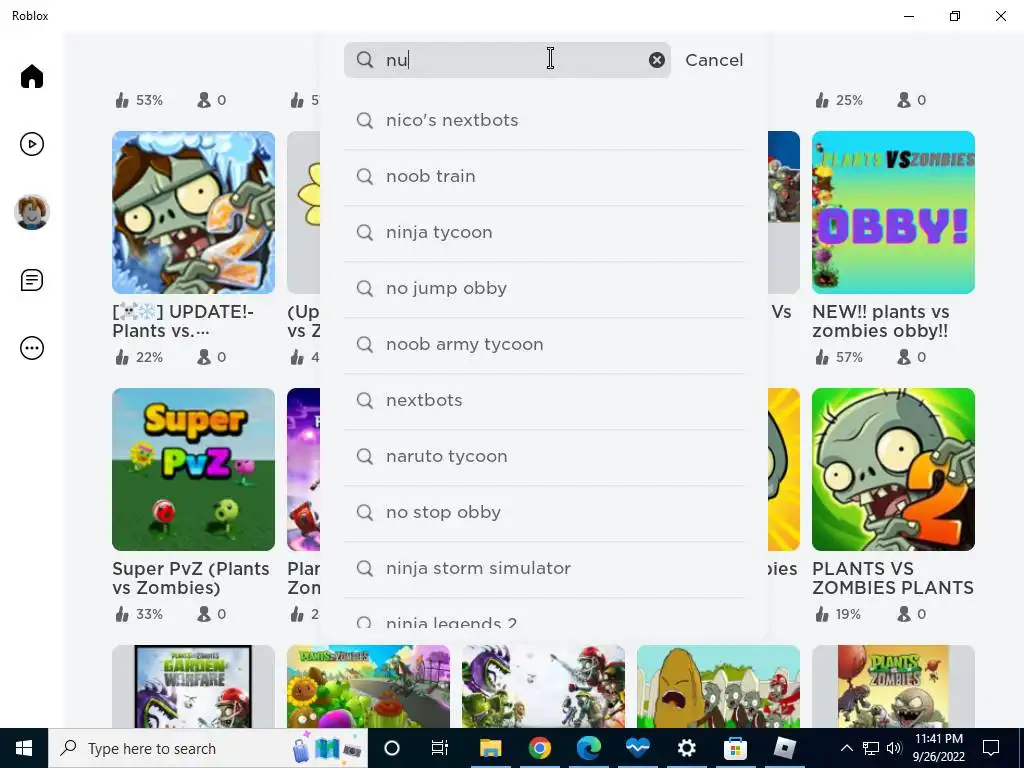
Task: Open the notification center icon
Action: click(991, 748)
